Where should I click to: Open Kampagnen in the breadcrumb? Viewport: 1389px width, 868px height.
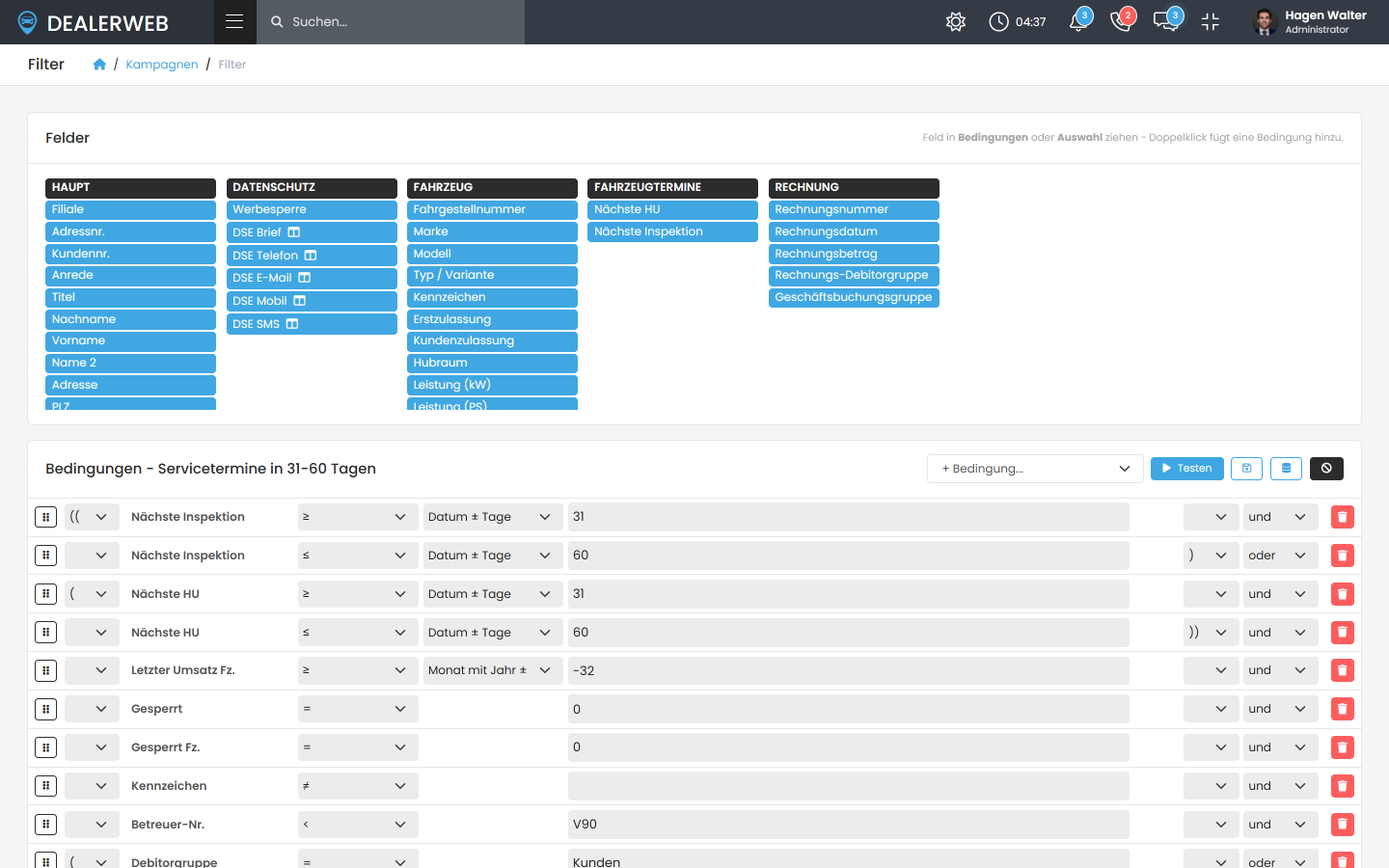pyautogui.click(x=162, y=65)
